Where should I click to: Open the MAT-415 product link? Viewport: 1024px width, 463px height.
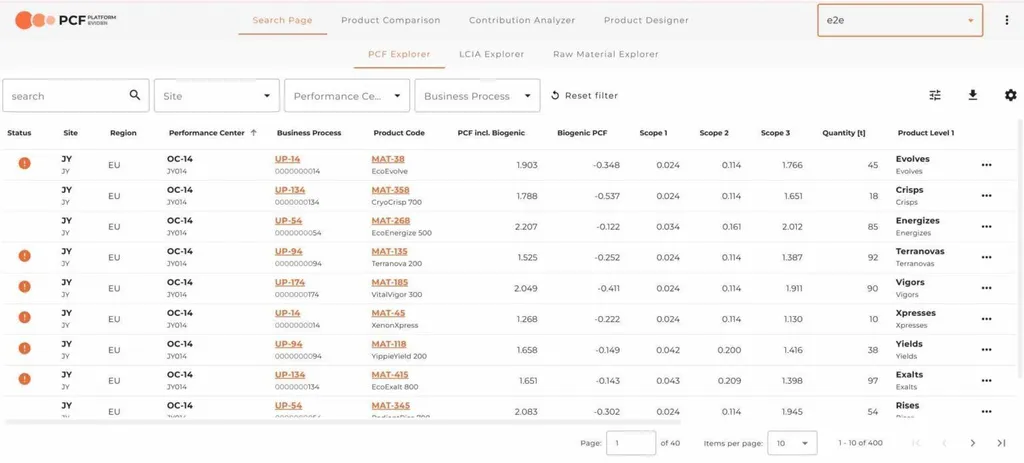click(390, 375)
